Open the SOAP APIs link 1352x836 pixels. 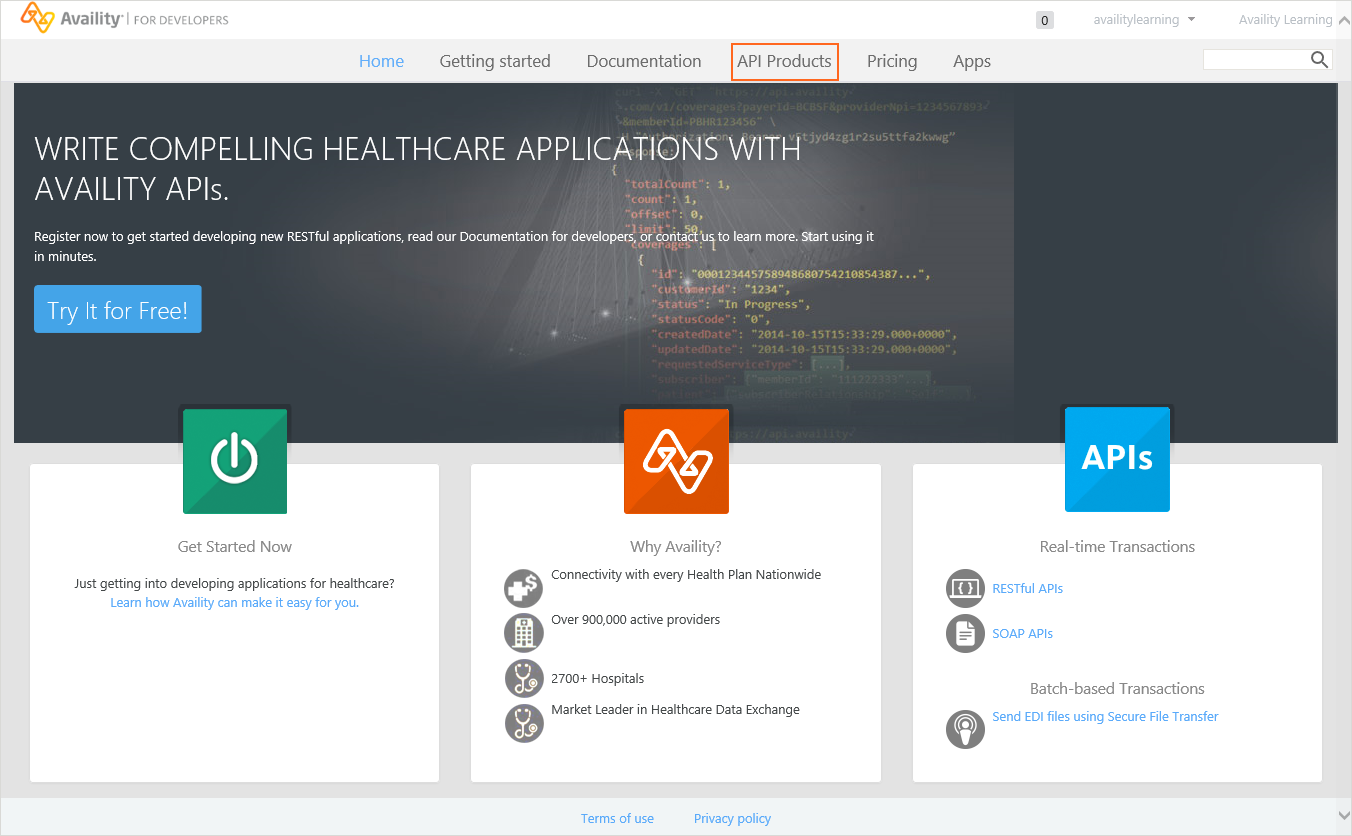point(1022,633)
